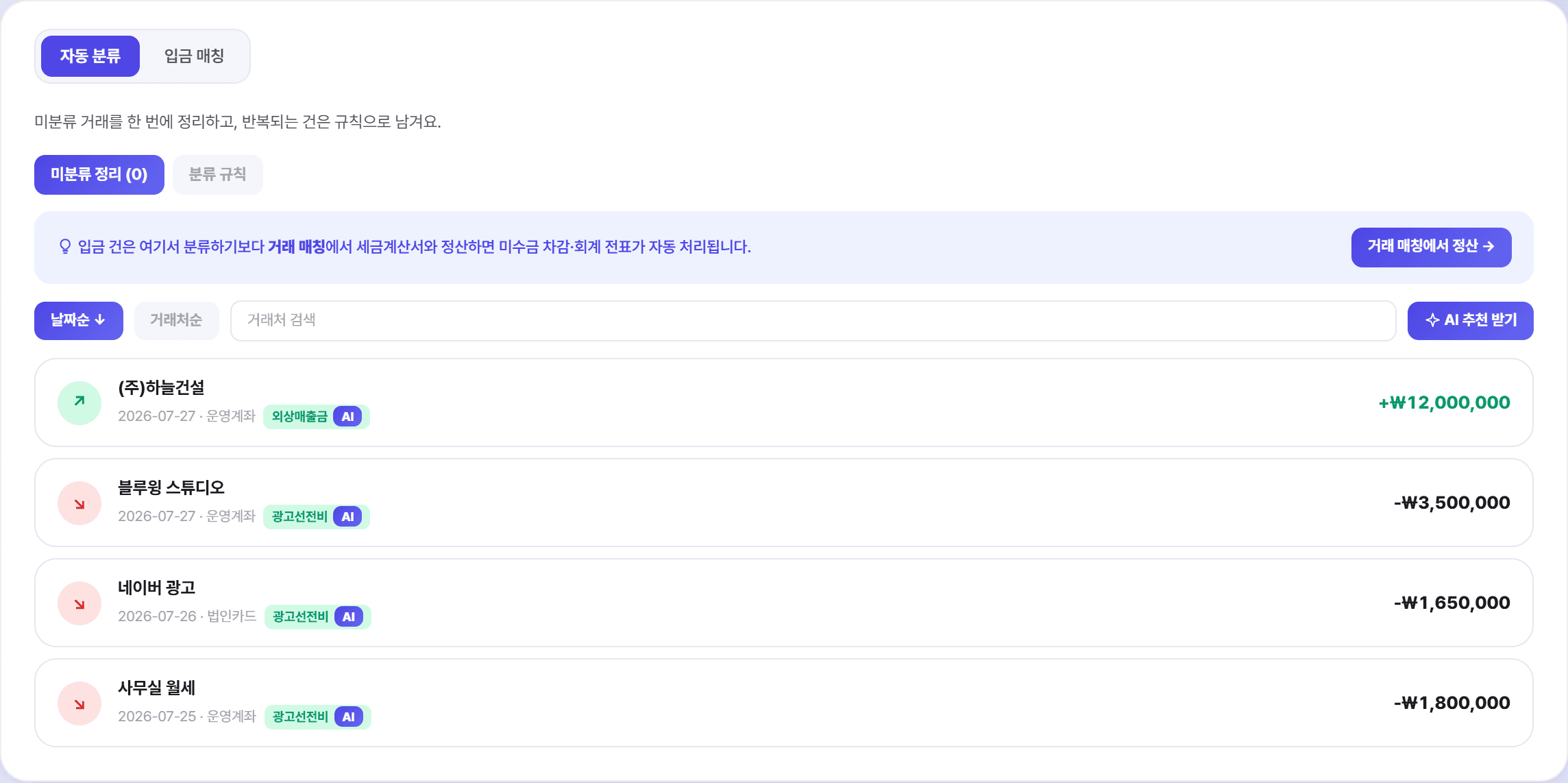Image resolution: width=1568 pixels, height=783 pixels.
Task: Click the green income arrow icon for (주)하늘건설
Action: pyautogui.click(x=79, y=402)
